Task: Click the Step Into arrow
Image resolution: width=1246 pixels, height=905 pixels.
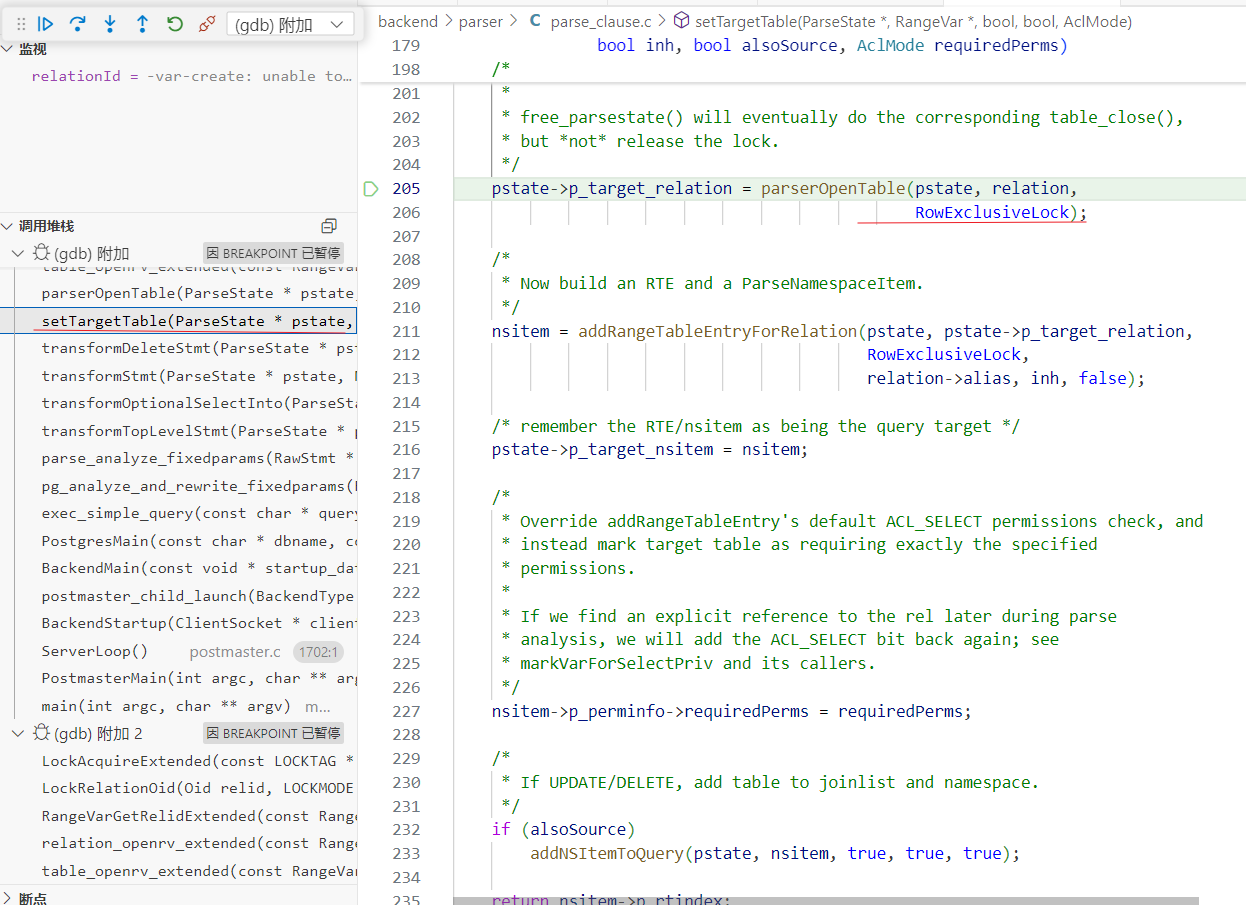Action: pyautogui.click(x=110, y=24)
